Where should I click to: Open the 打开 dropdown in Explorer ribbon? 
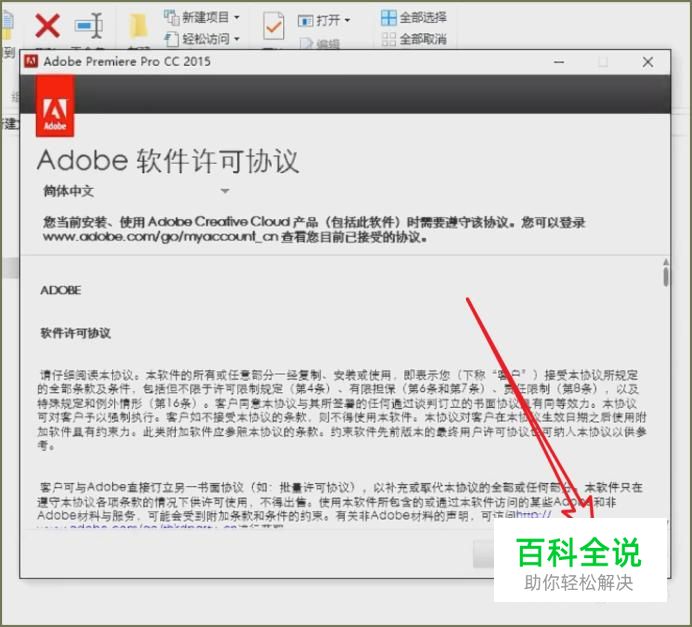pyautogui.click(x=324, y=20)
